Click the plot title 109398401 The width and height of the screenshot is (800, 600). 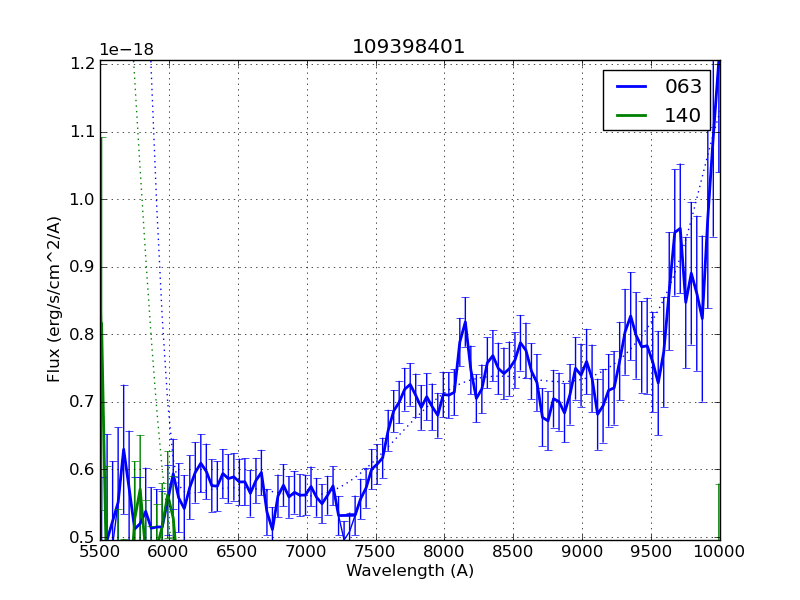point(408,47)
